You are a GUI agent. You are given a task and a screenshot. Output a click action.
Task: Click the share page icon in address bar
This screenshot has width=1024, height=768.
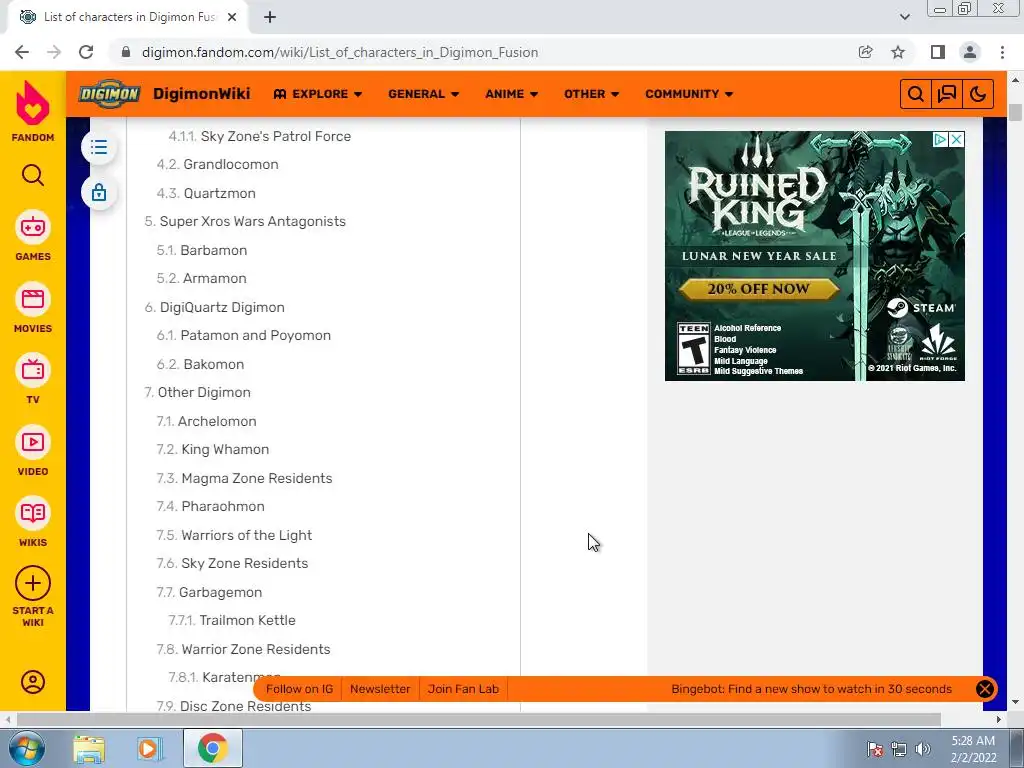pos(865,52)
